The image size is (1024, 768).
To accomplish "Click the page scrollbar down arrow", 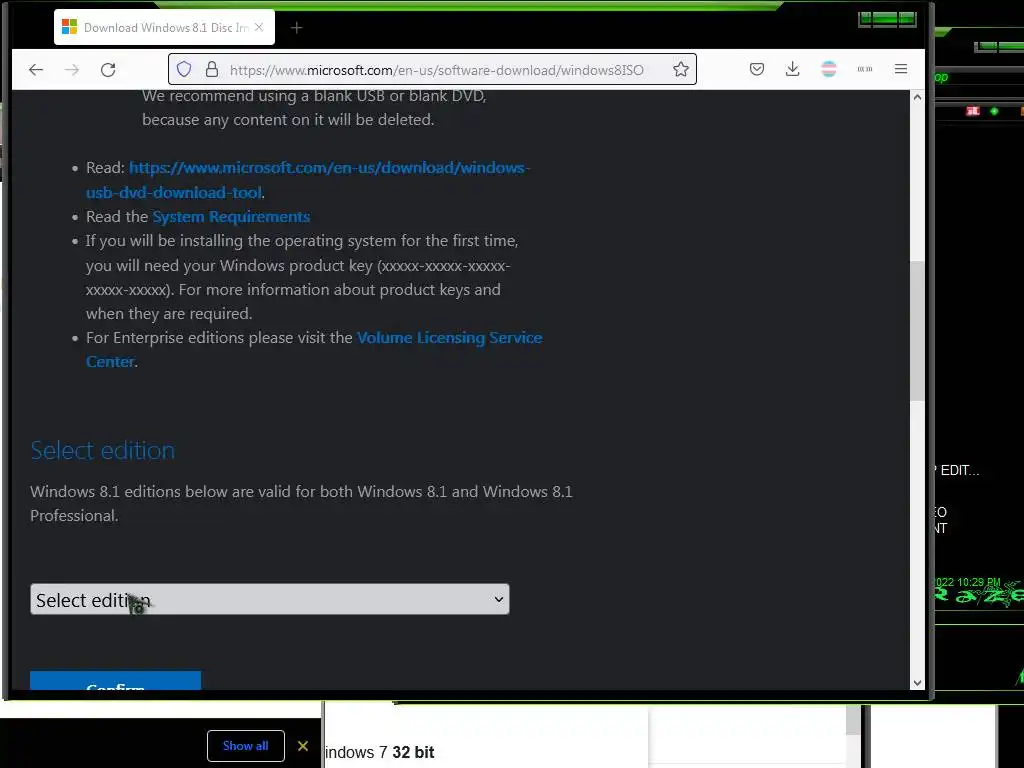I will click(918, 683).
